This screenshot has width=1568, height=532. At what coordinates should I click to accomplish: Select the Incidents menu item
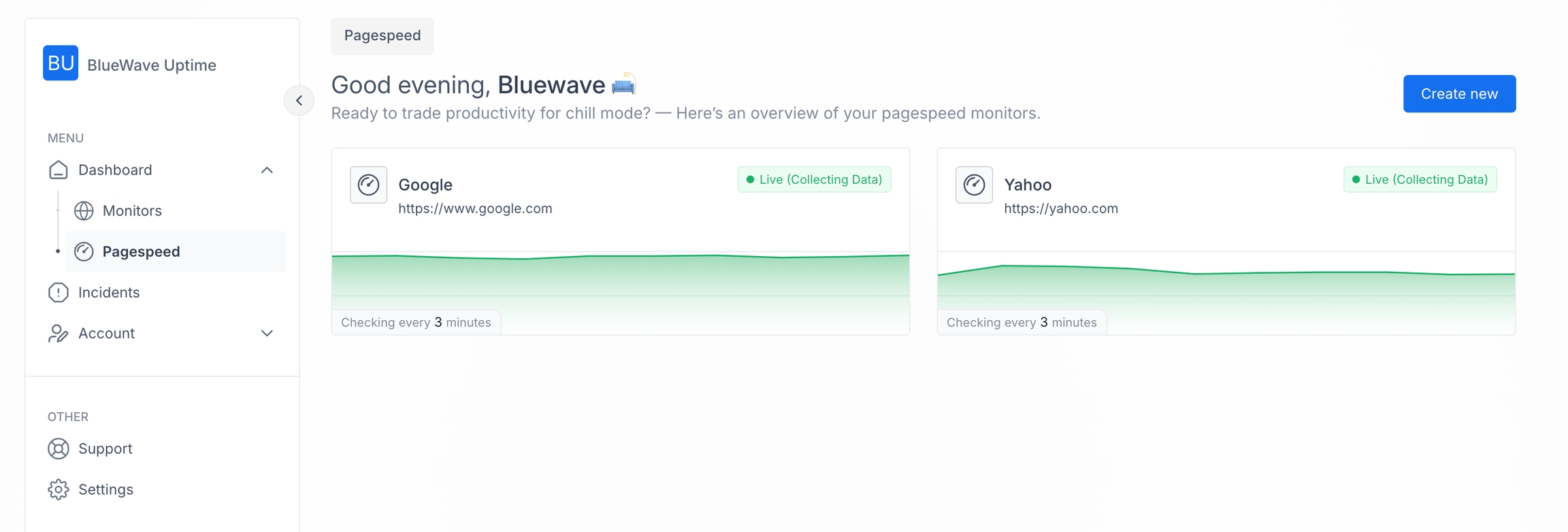click(x=109, y=293)
